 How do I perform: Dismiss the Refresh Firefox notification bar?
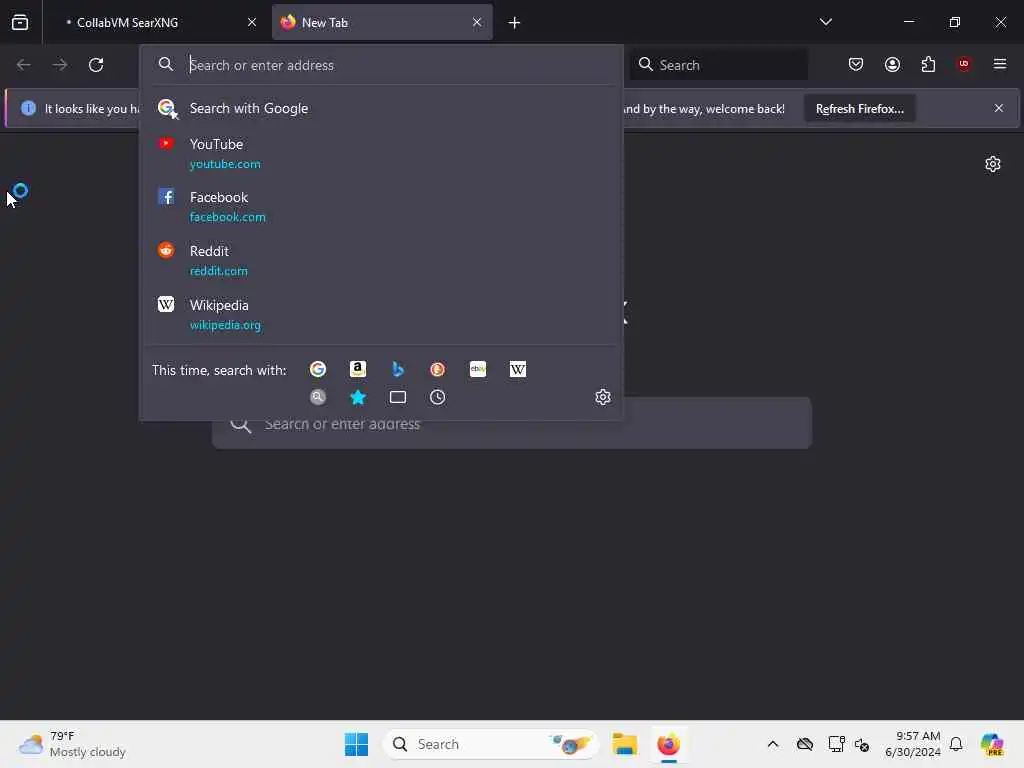998,108
